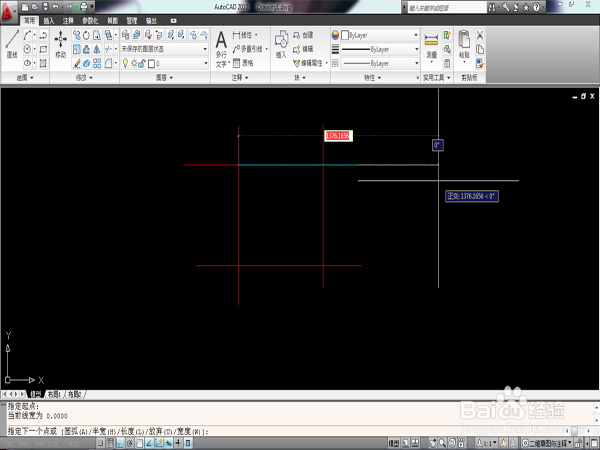The width and height of the screenshot is (600, 450).
Task: Click the Create block button (创建)
Action: 303,35
